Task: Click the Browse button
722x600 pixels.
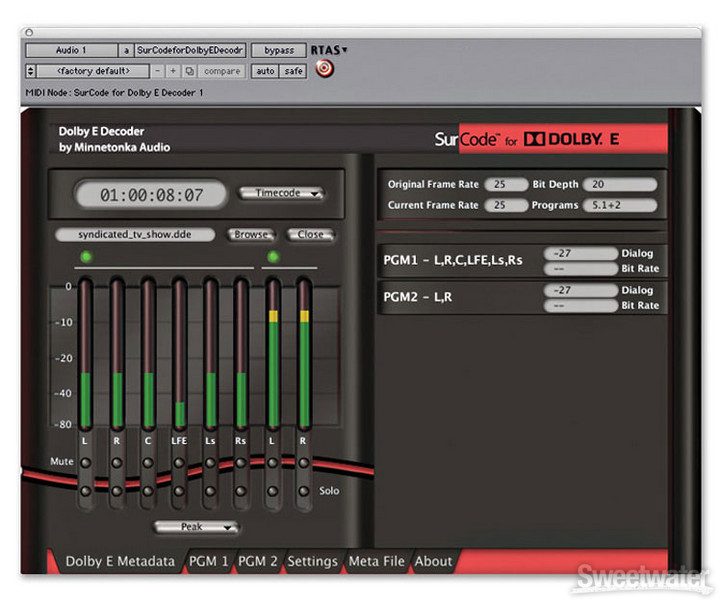Action: pos(252,234)
